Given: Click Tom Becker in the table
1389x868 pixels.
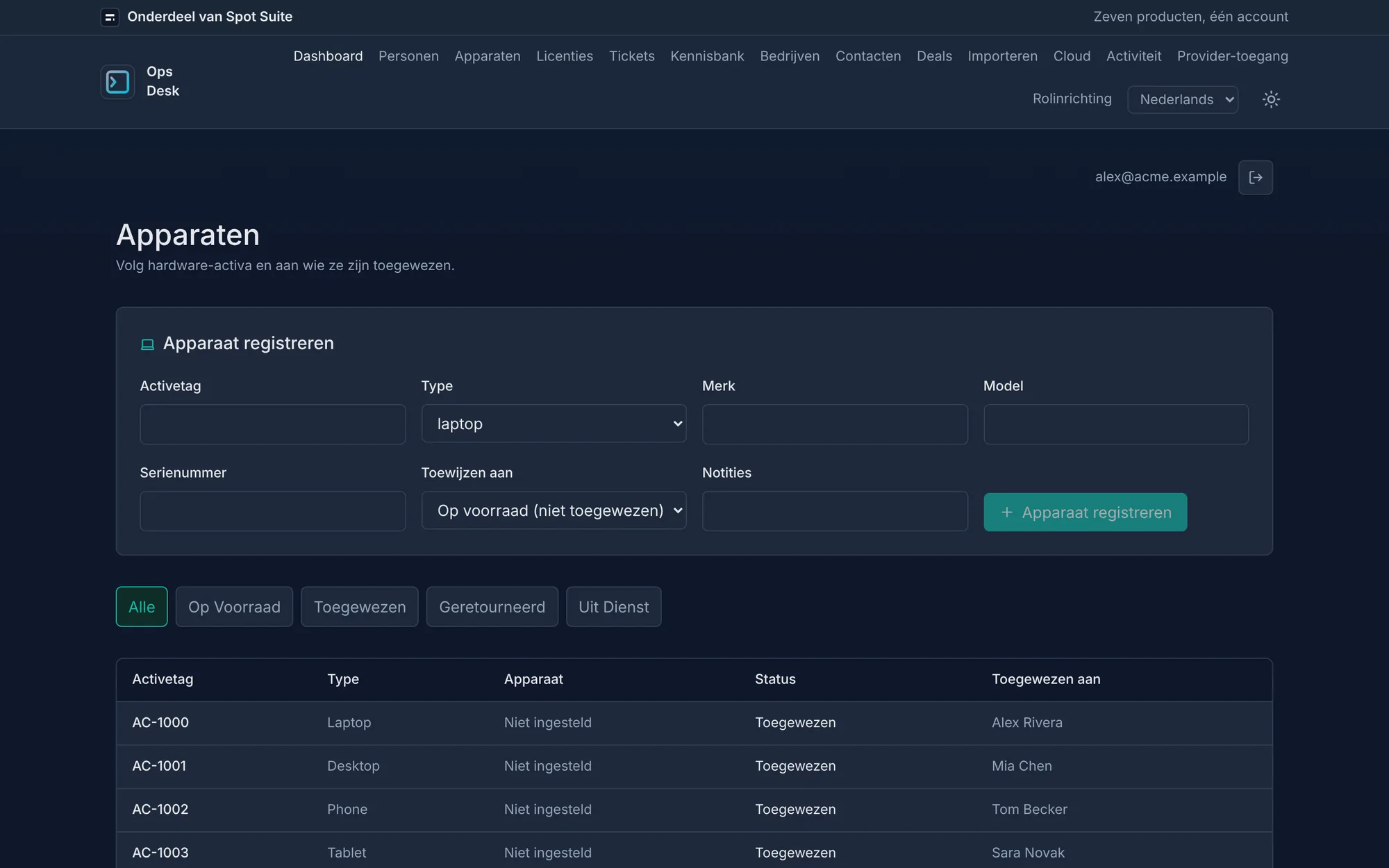Looking at the screenshot, I should pos(1029,810).
